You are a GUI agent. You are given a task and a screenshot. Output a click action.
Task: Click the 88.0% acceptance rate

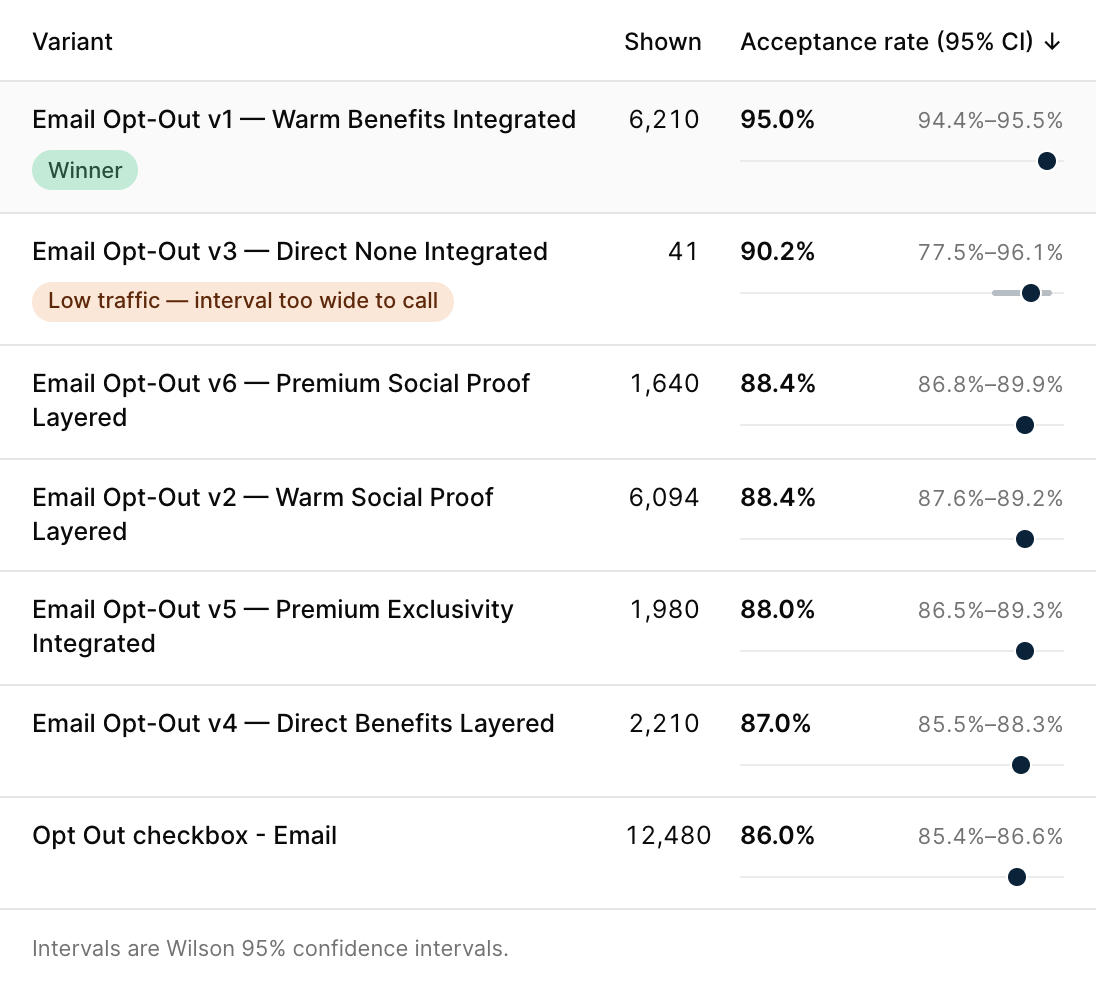tap(777, 610)
